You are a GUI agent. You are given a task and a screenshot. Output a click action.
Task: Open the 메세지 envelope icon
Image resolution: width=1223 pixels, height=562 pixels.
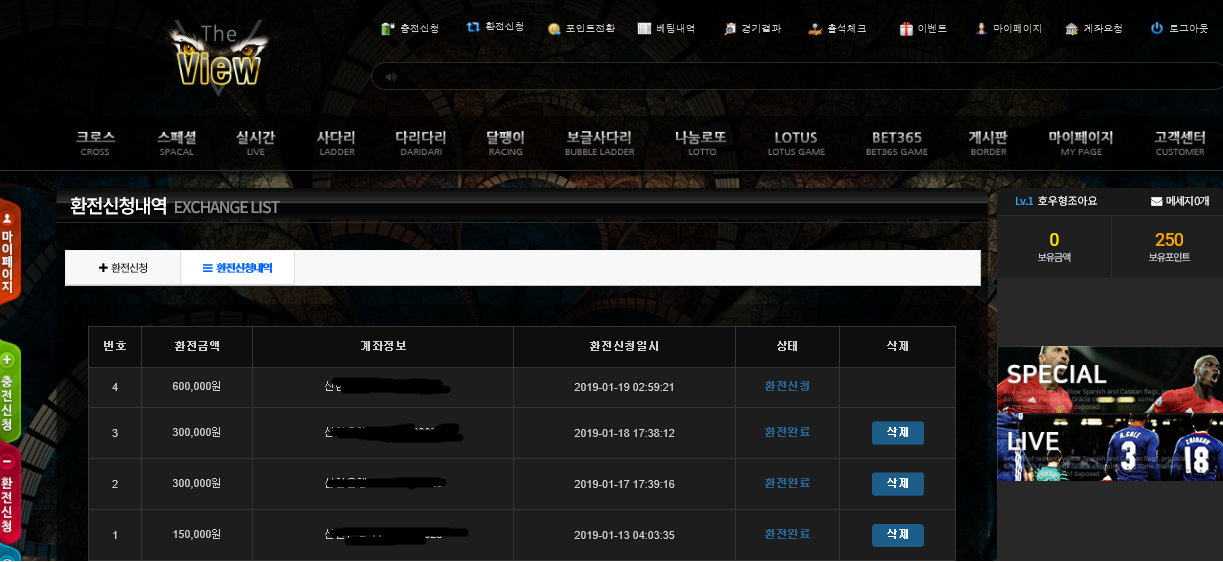1156,201
